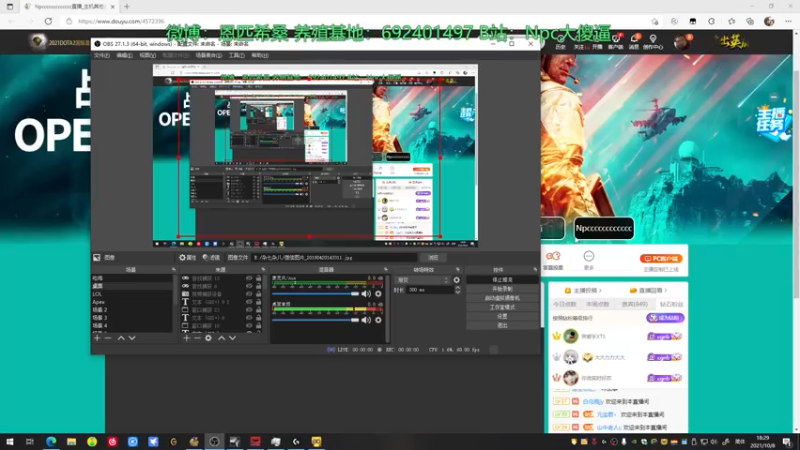Open settings gear of the first mixer channel
The width and height of the screenshot is (800, 450).
[x=378, y=294]
